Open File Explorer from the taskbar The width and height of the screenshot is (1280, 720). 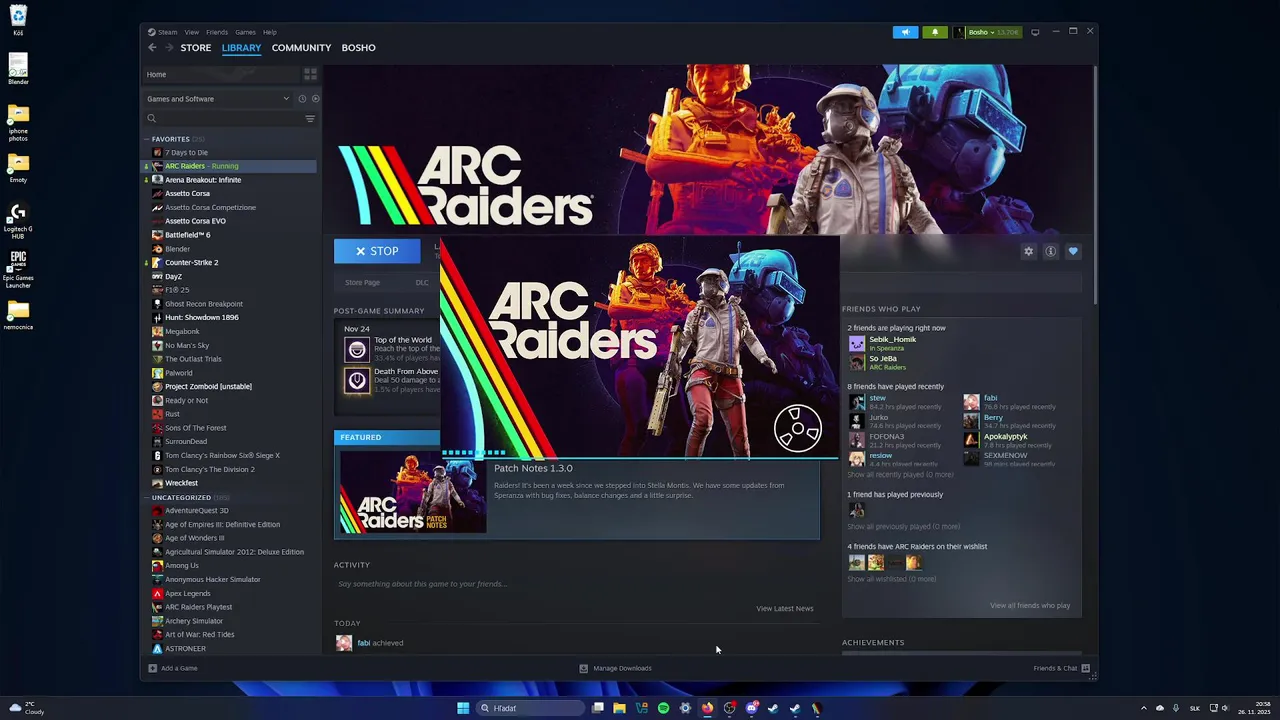click(x=619, y=708)
